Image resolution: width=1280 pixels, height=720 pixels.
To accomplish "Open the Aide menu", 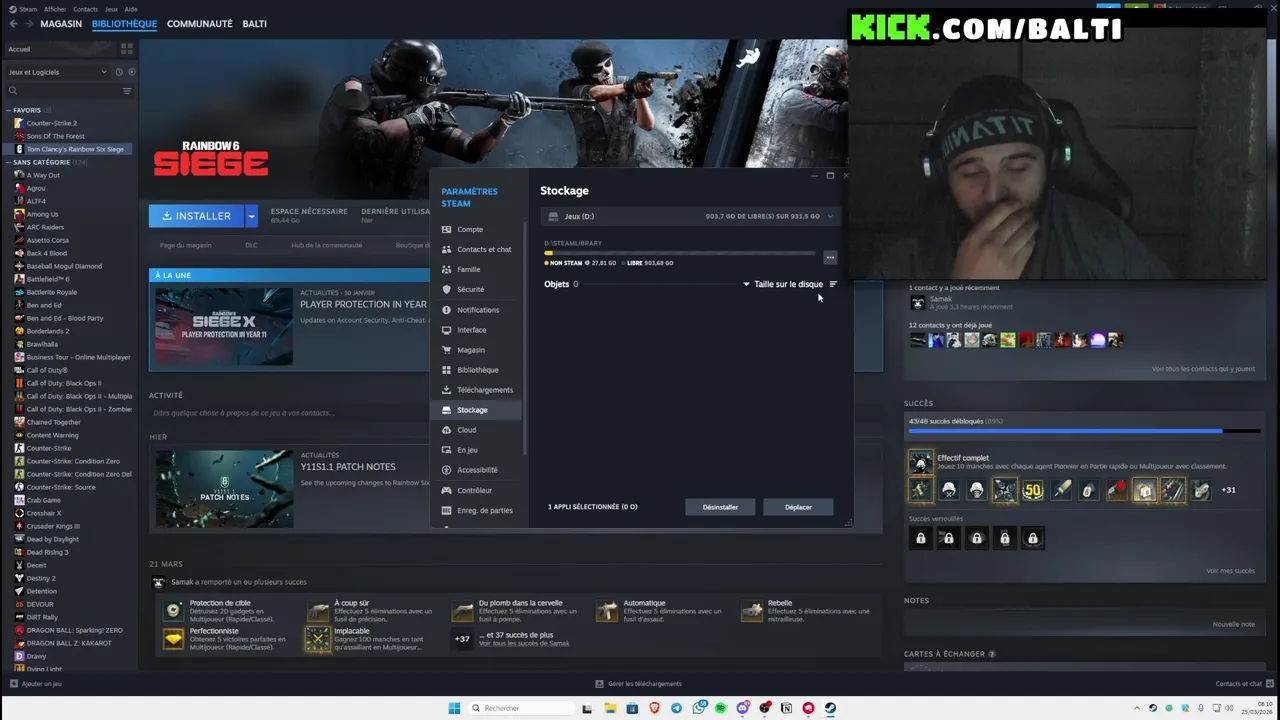I will pyautogui.click(x=131, y=9).
